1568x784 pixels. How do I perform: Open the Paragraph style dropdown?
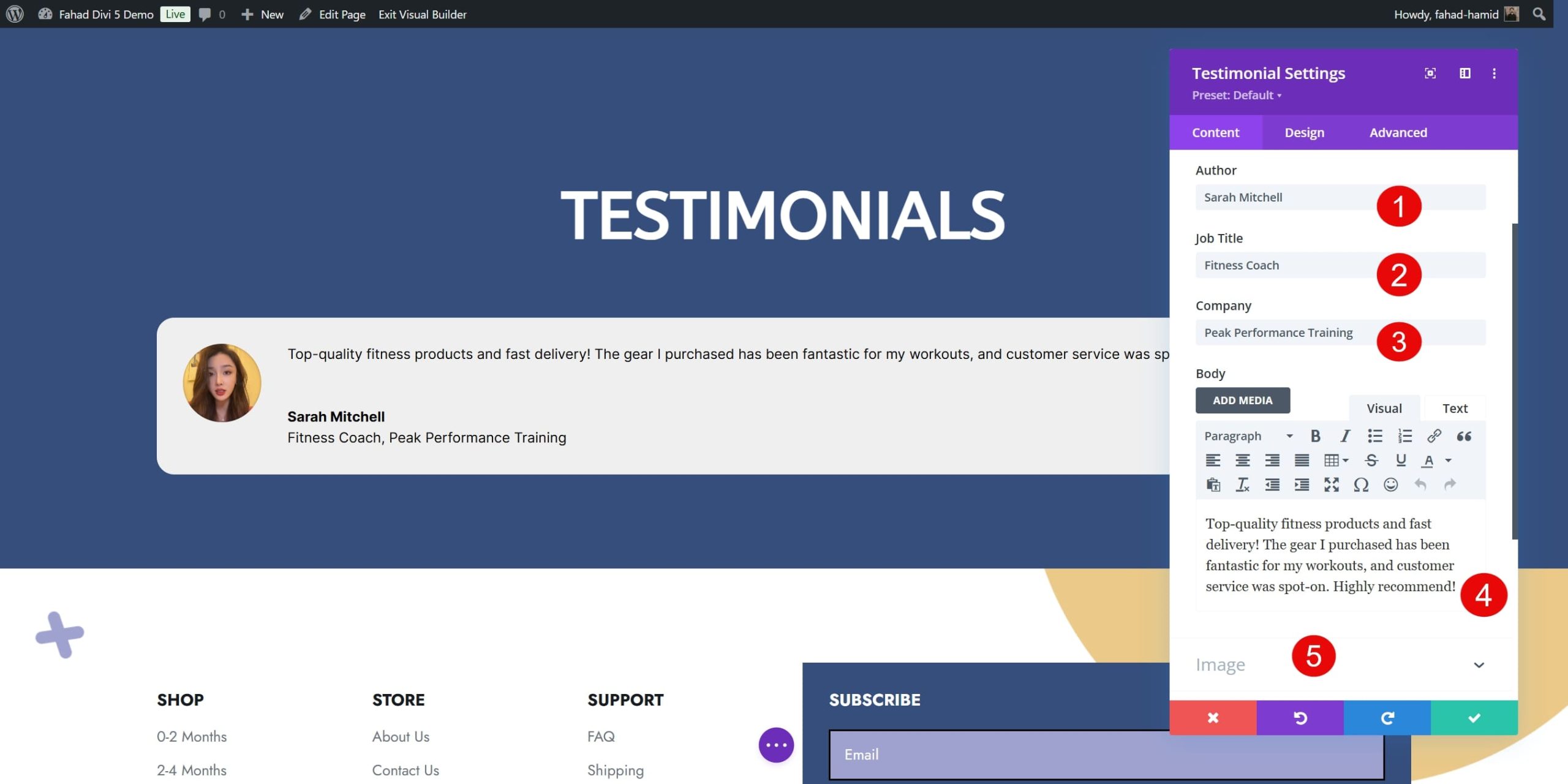coord(1246,435)
